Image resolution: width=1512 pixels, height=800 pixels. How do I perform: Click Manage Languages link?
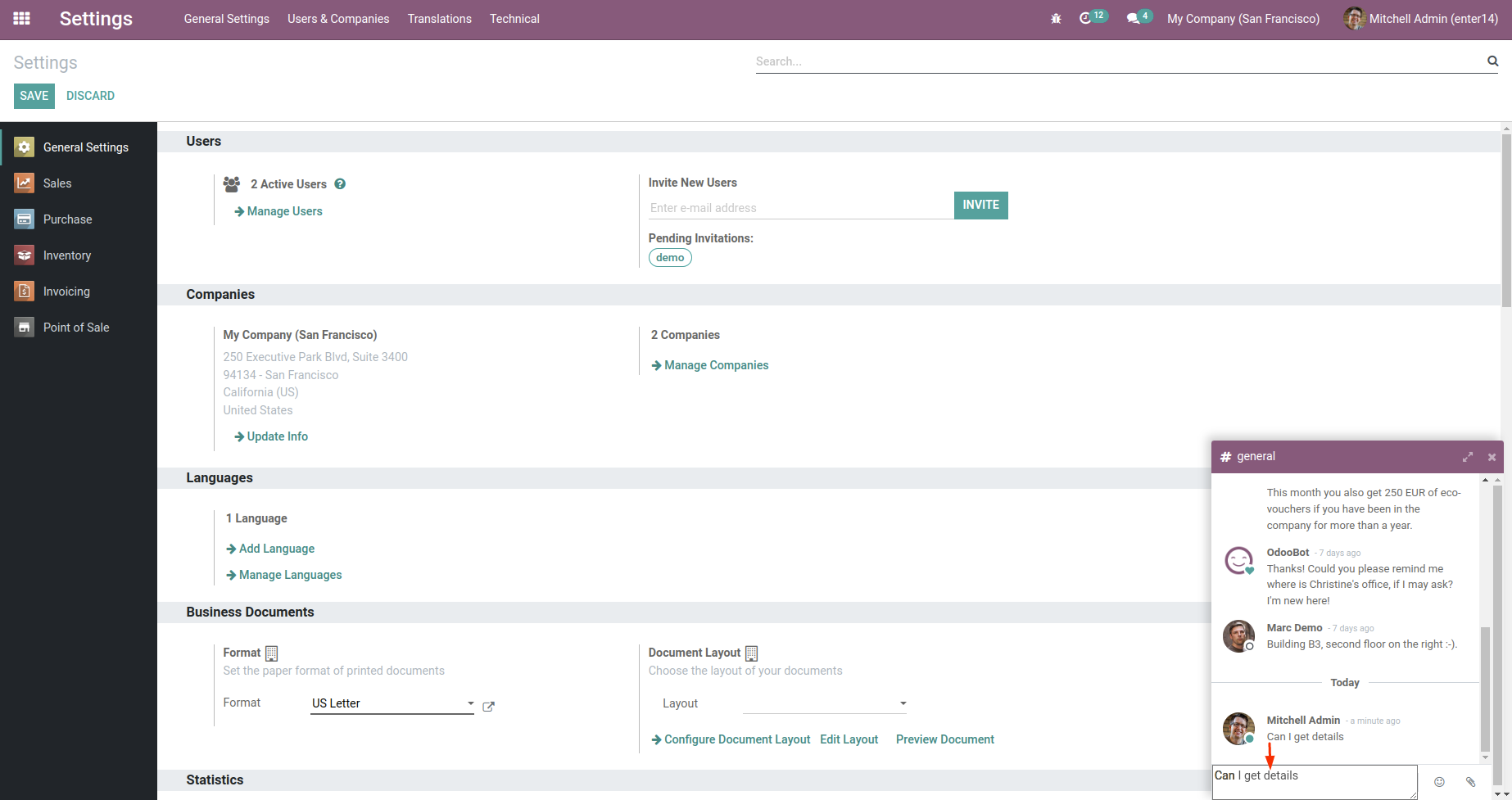284,575
